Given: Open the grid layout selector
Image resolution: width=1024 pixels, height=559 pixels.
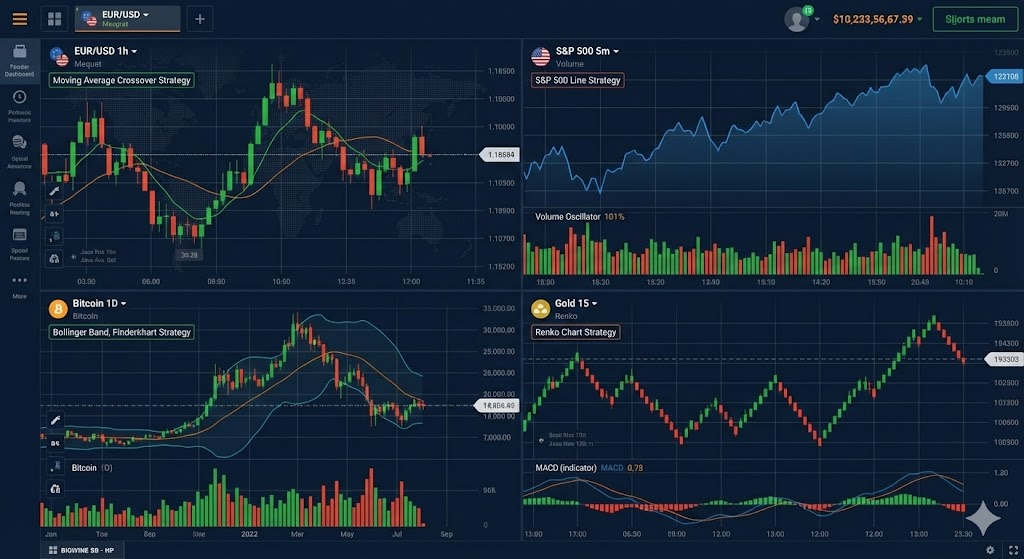Looking at the screenshot, I should [x=54, y=19].
